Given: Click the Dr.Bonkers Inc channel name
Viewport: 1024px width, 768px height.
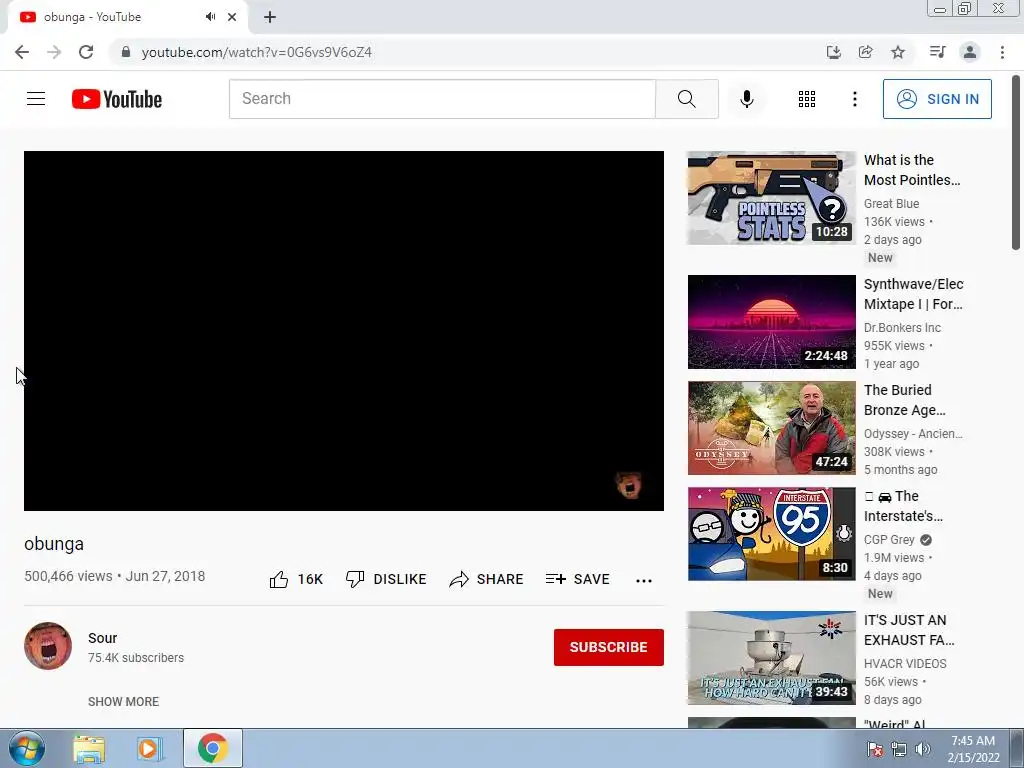Looking at the screenshot, I should point(903,328).
